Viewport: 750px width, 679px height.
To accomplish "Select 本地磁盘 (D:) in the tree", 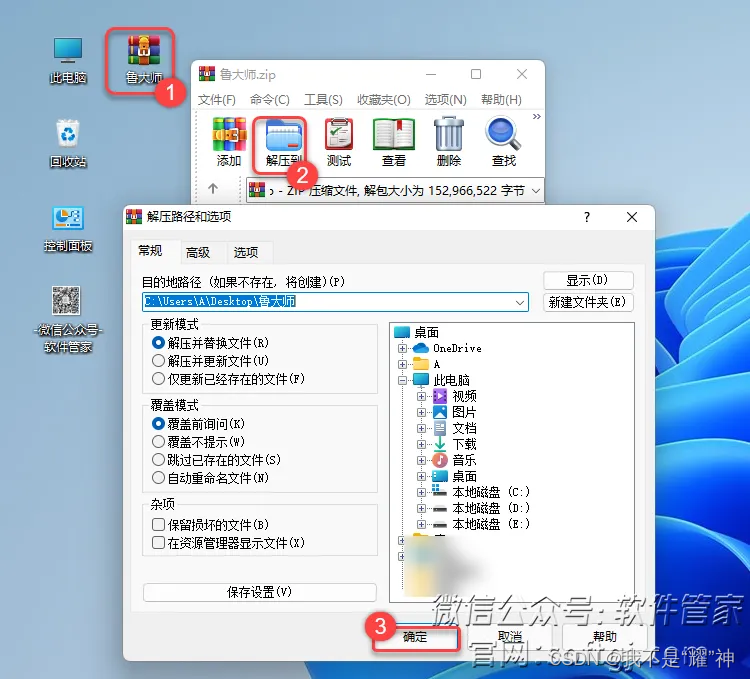I will point(491,508).
